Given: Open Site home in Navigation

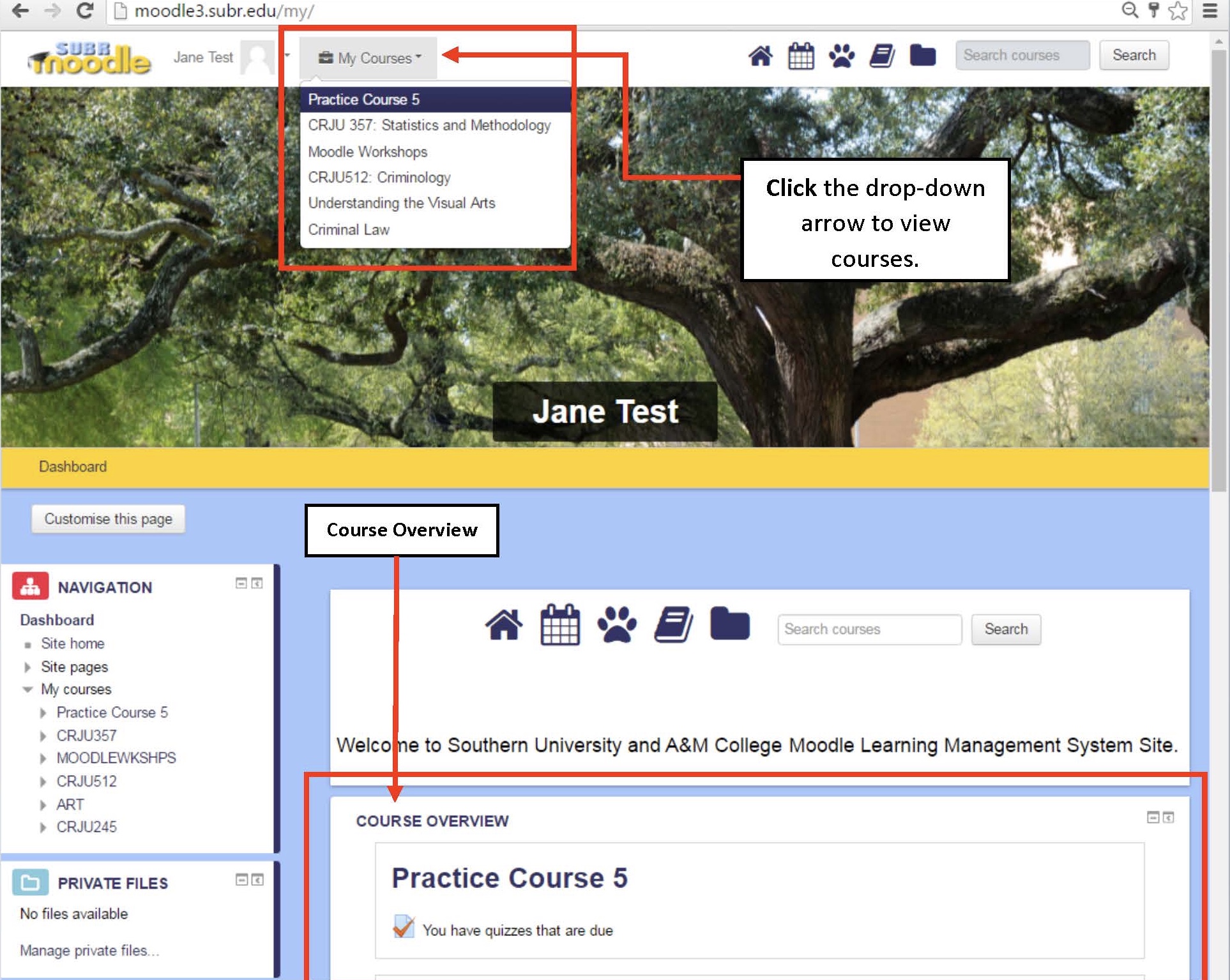Looking at the screenshot, I should pos(73,644).
